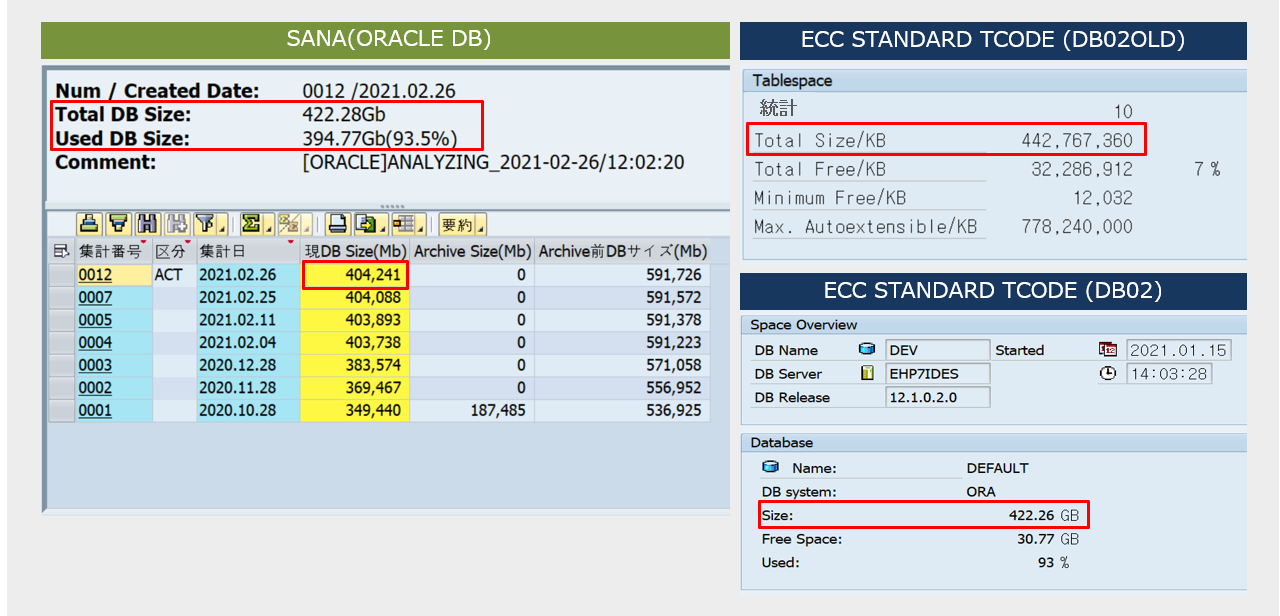Click the database icon beside DB Name
This screenshot has width=1280, height=616.
(x=867, y=350)
